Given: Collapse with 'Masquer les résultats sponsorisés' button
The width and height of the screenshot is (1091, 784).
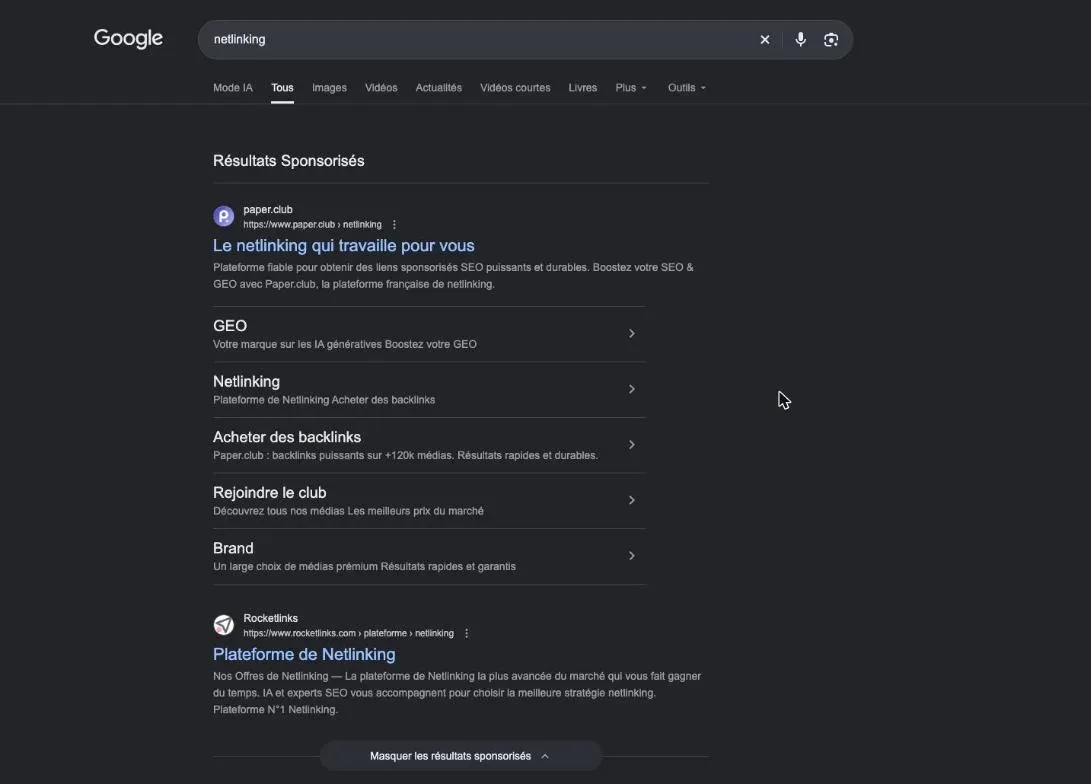Looking at the screenshot, I should (x=461, y=756).
